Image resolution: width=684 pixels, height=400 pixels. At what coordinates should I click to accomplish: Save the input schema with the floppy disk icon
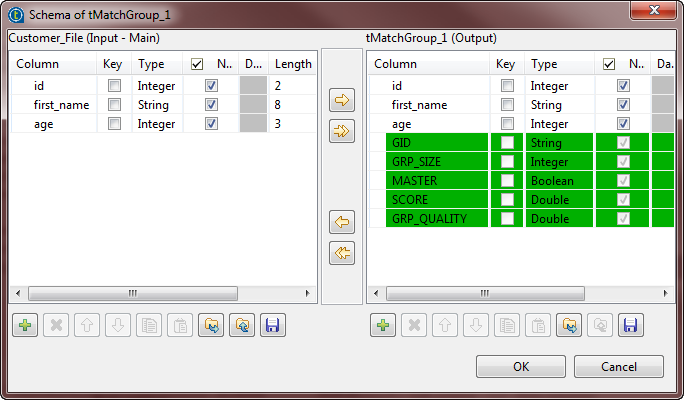pos(270,325)
